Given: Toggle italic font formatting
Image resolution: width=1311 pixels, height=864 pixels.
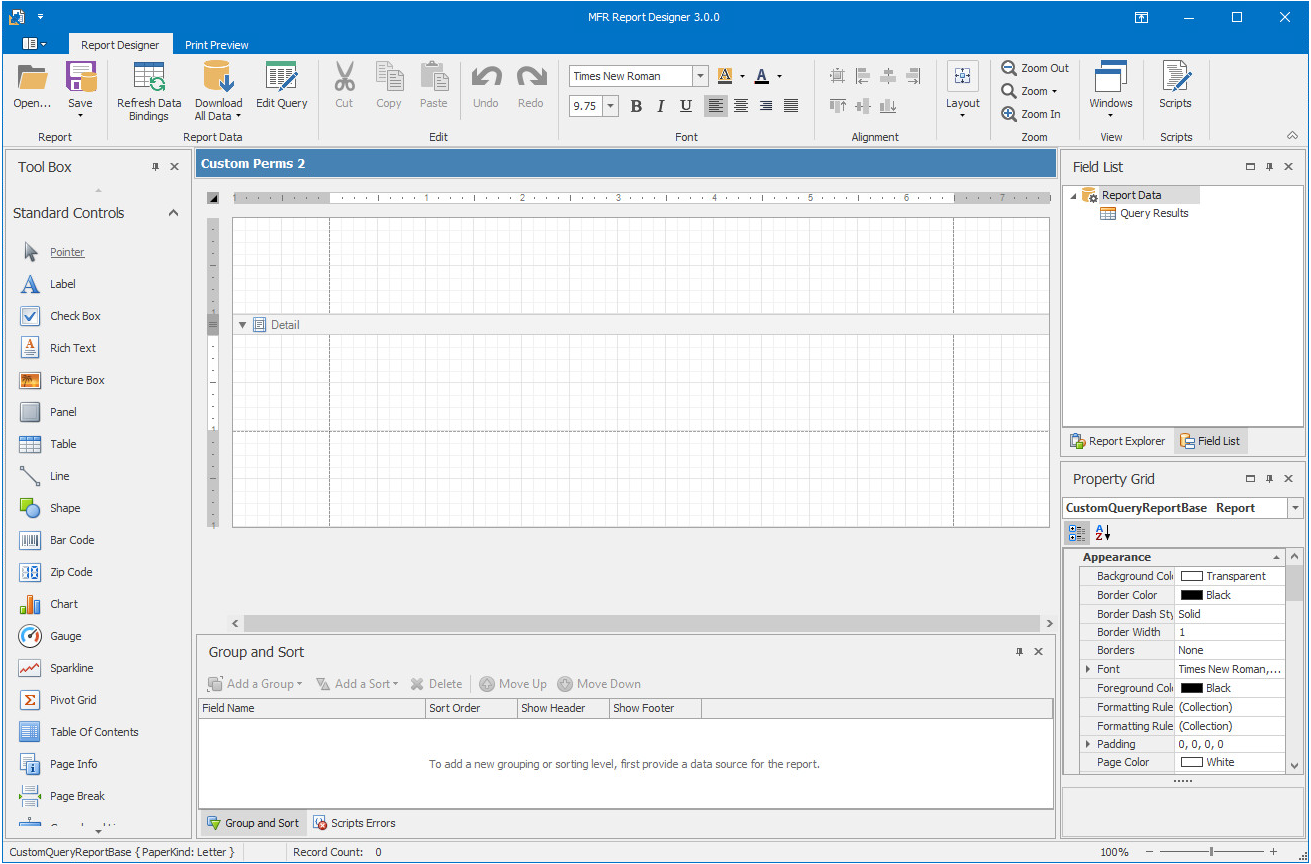Looking at the screenshot, I should [x=661, y=106].
